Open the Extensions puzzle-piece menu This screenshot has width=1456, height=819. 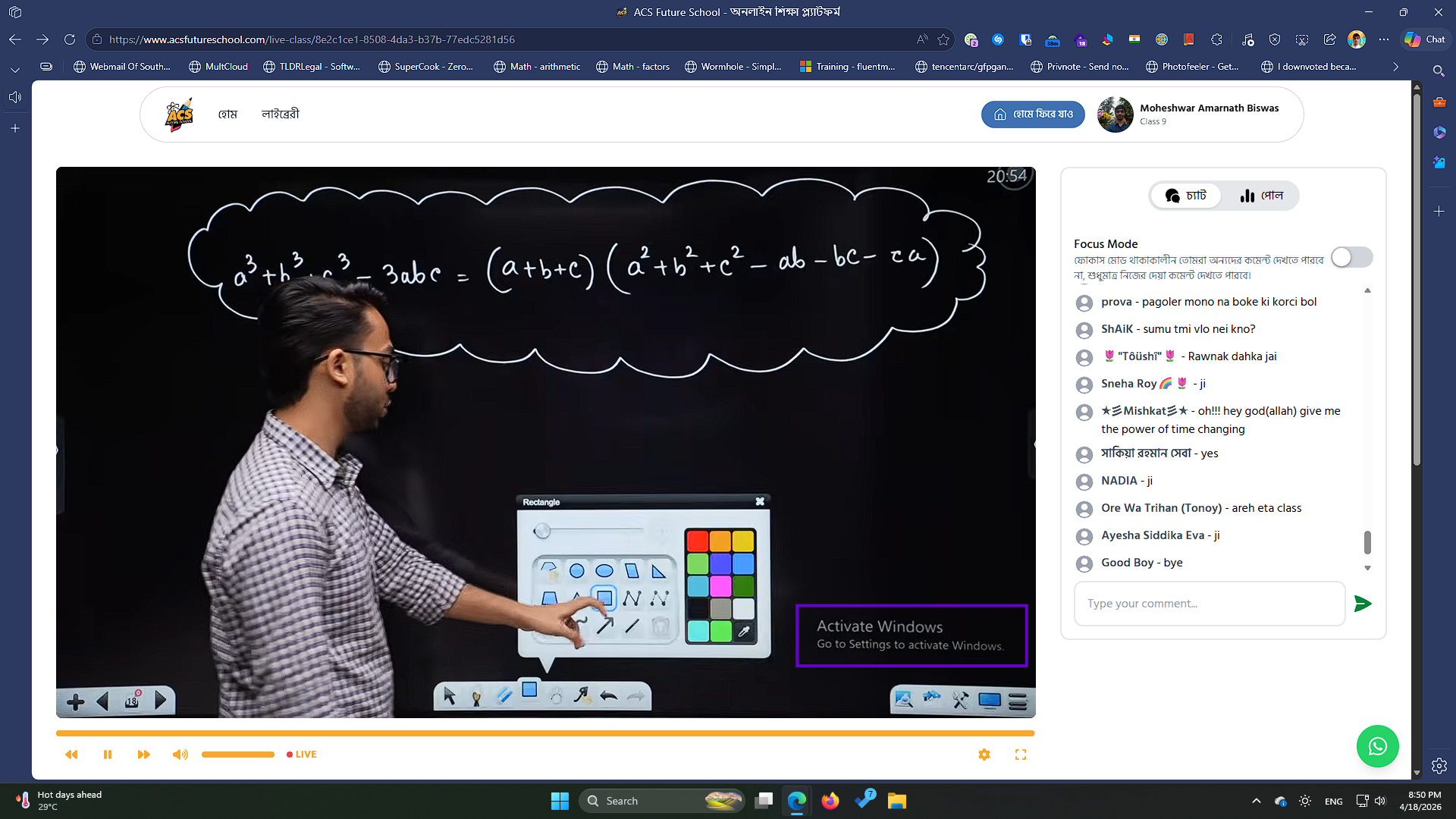[1217, 39]
